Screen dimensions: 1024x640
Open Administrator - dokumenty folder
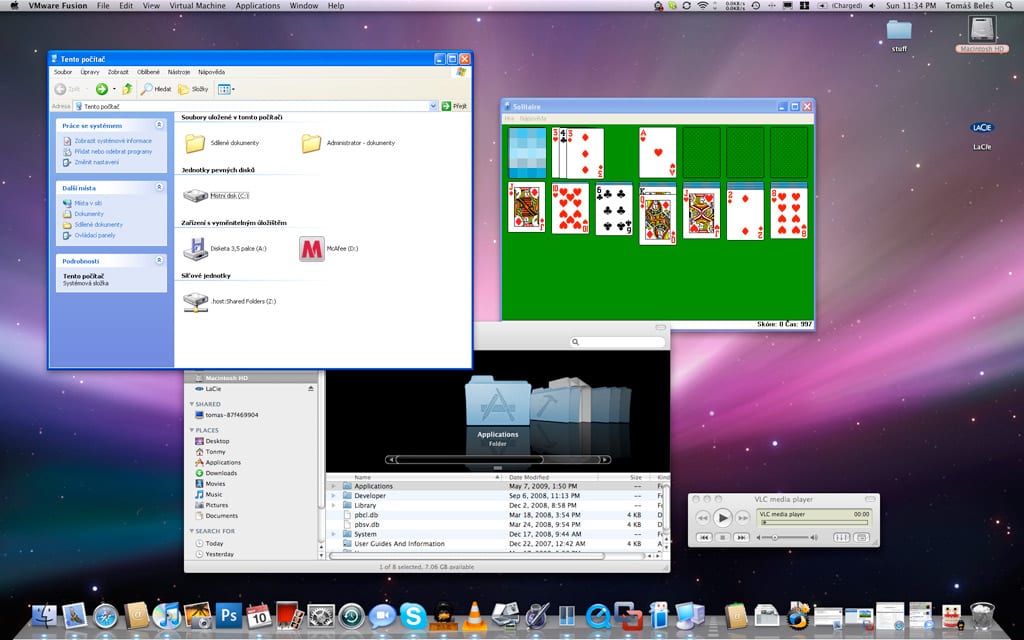pyautogui.click(x=312, y=143)
